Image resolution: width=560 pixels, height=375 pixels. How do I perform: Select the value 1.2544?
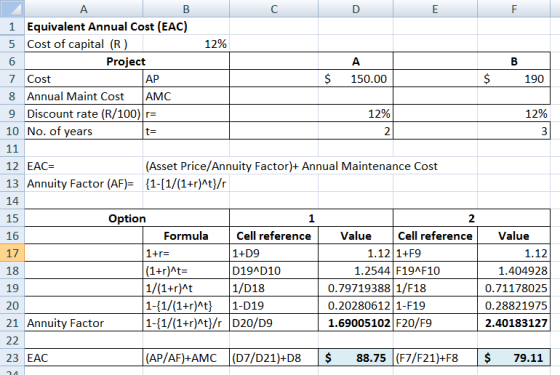pyautogui.click(x=356, y=271)
